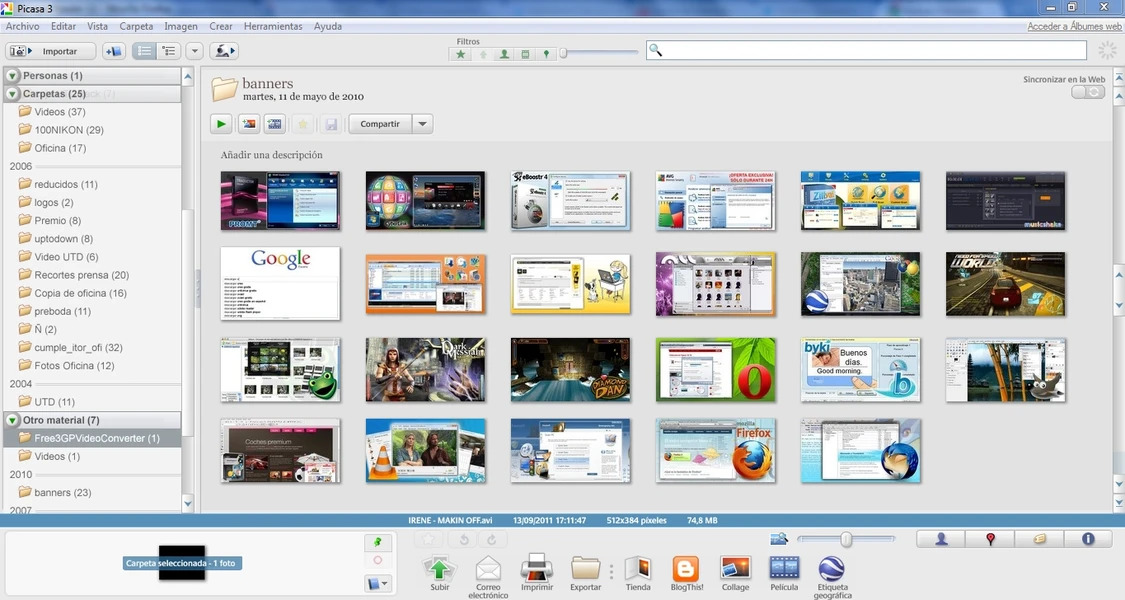Collapse the Carpetas section

13,94
